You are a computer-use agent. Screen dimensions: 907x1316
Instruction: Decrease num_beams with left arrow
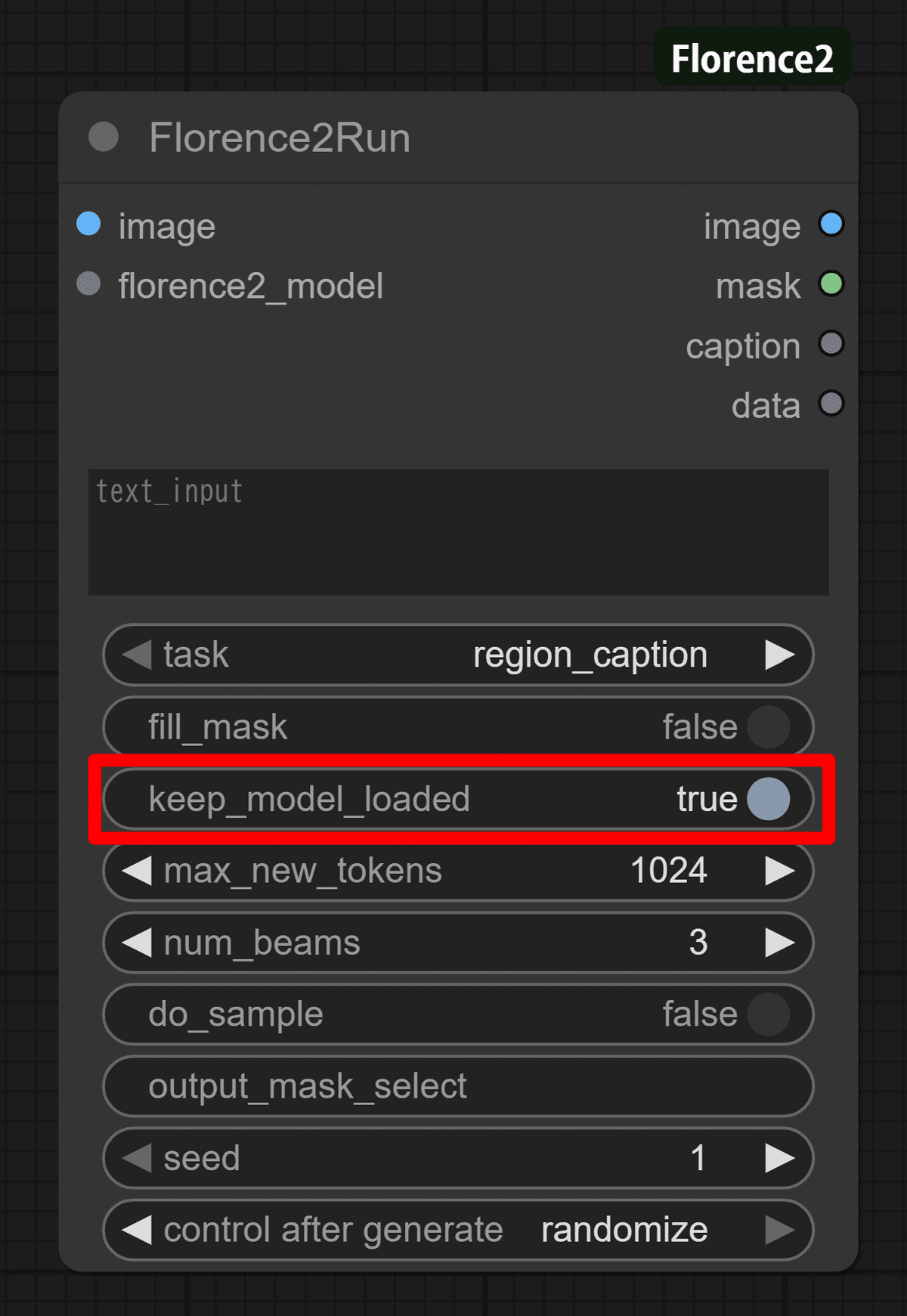[x=137, y=943]
